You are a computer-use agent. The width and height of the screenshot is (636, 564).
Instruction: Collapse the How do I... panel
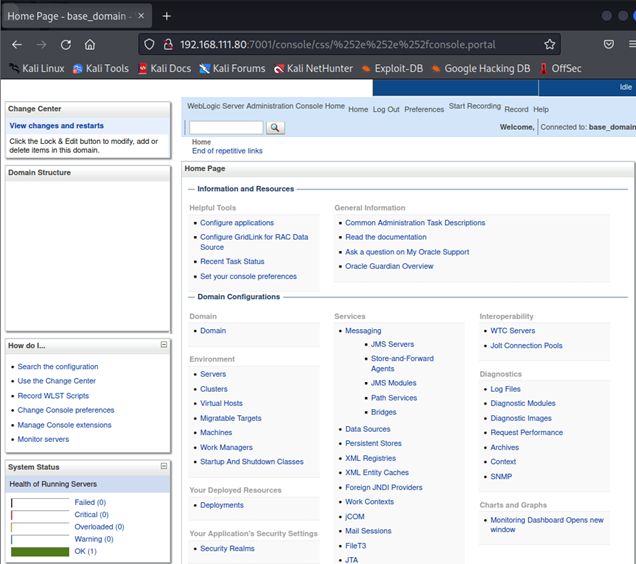click(164, 344)
